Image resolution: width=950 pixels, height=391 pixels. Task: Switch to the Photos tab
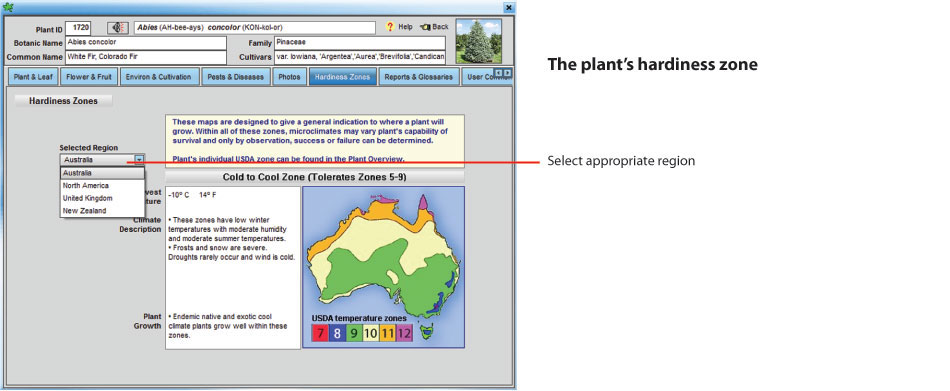pyautogui.click(x=290, y=77)
